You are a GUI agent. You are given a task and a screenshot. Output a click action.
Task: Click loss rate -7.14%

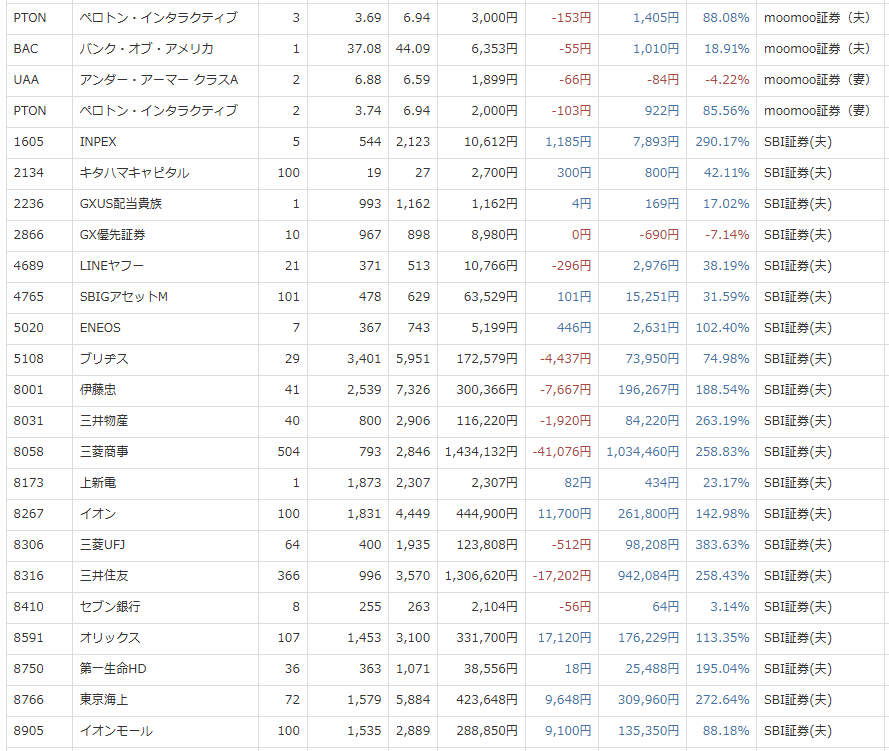click(727, 235)
